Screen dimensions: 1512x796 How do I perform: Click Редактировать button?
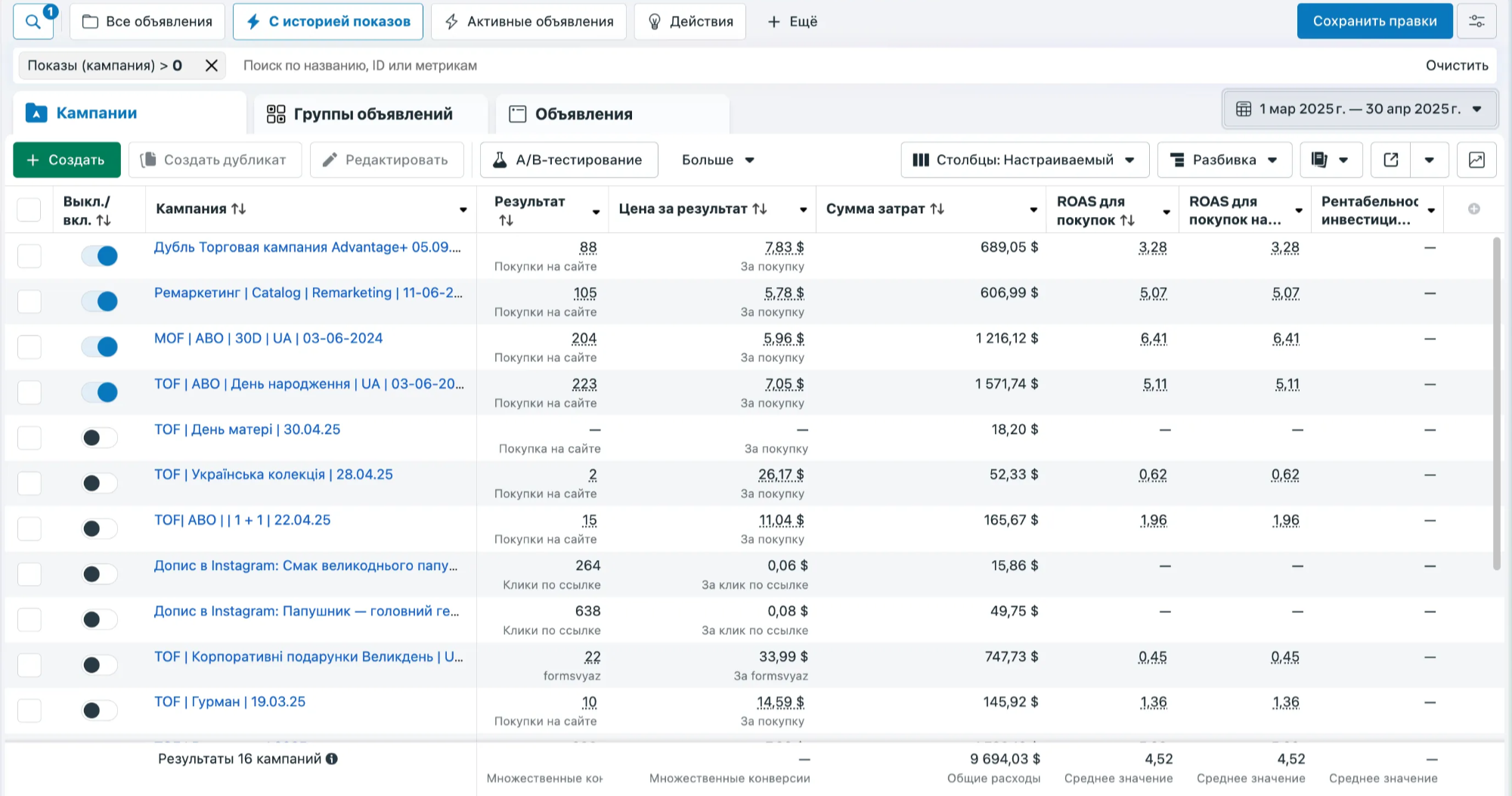pyautogui.click(x=386, y=160)
